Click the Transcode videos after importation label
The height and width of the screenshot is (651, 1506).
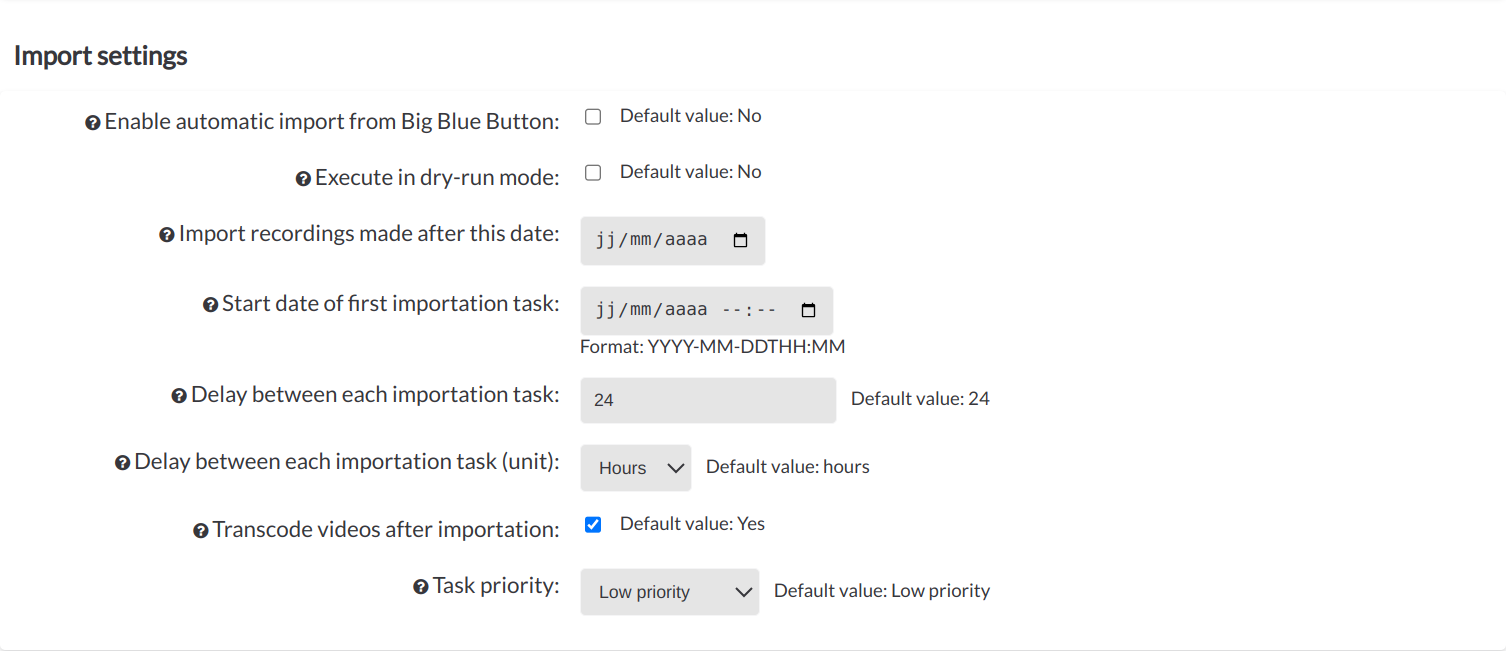pyautogui.click(x=386, y=530)
